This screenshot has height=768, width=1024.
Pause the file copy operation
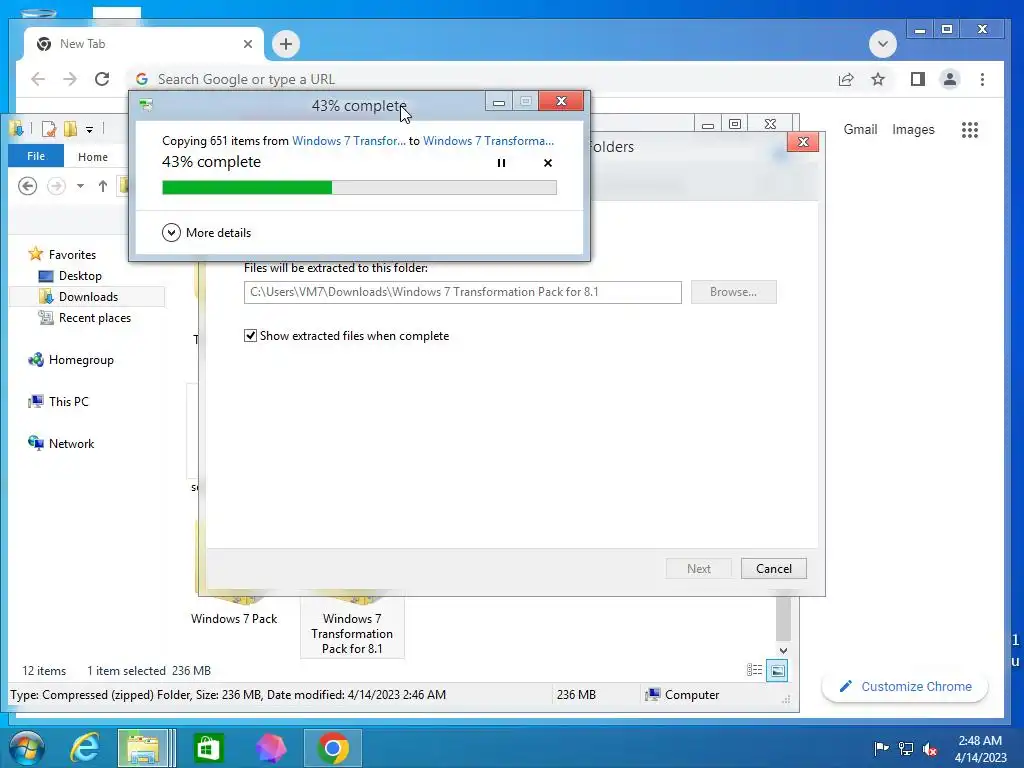click(x=501, y=163)
